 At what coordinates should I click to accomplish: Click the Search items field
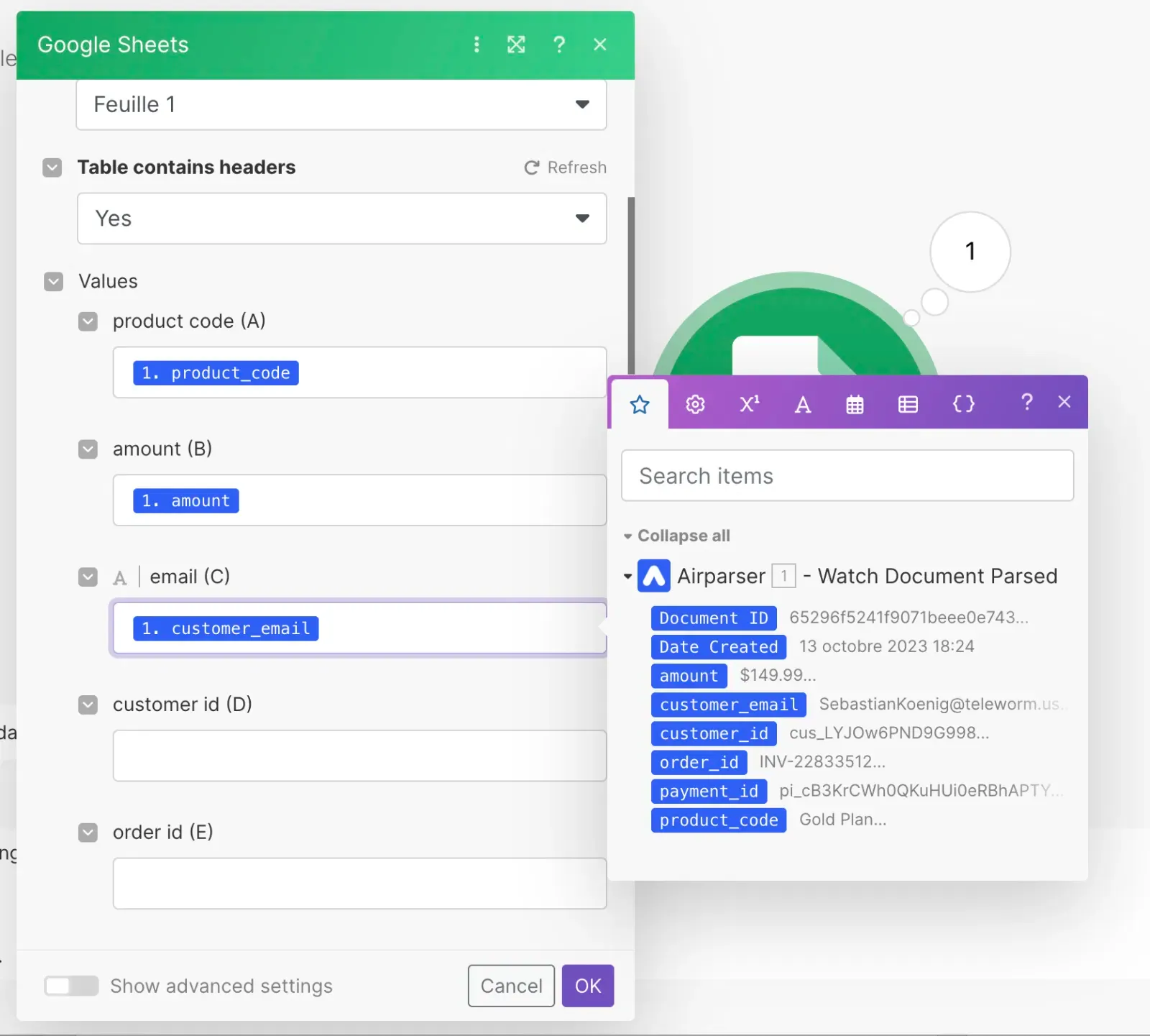847,476
